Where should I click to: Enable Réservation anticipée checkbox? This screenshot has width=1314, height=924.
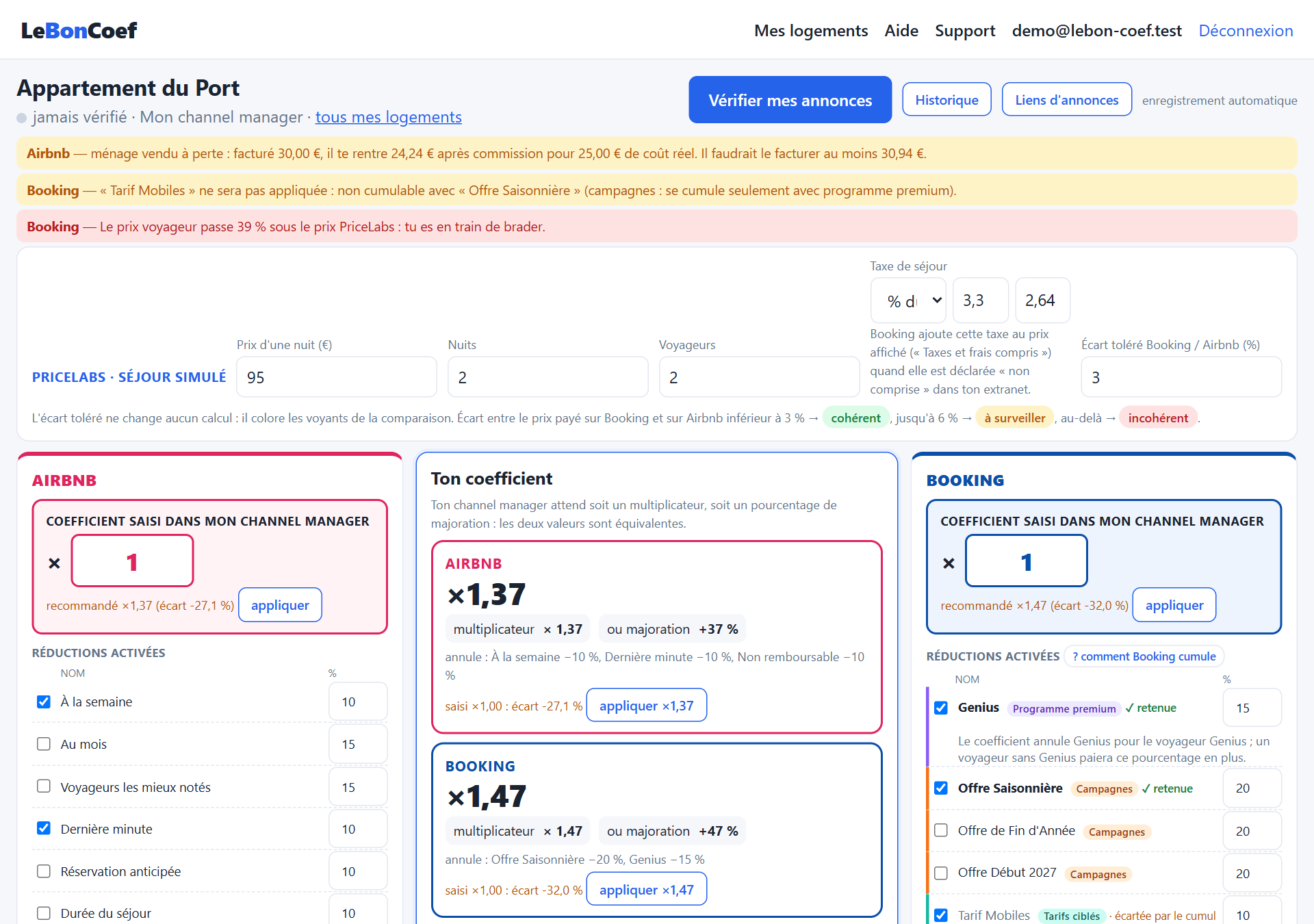(44, 871)
